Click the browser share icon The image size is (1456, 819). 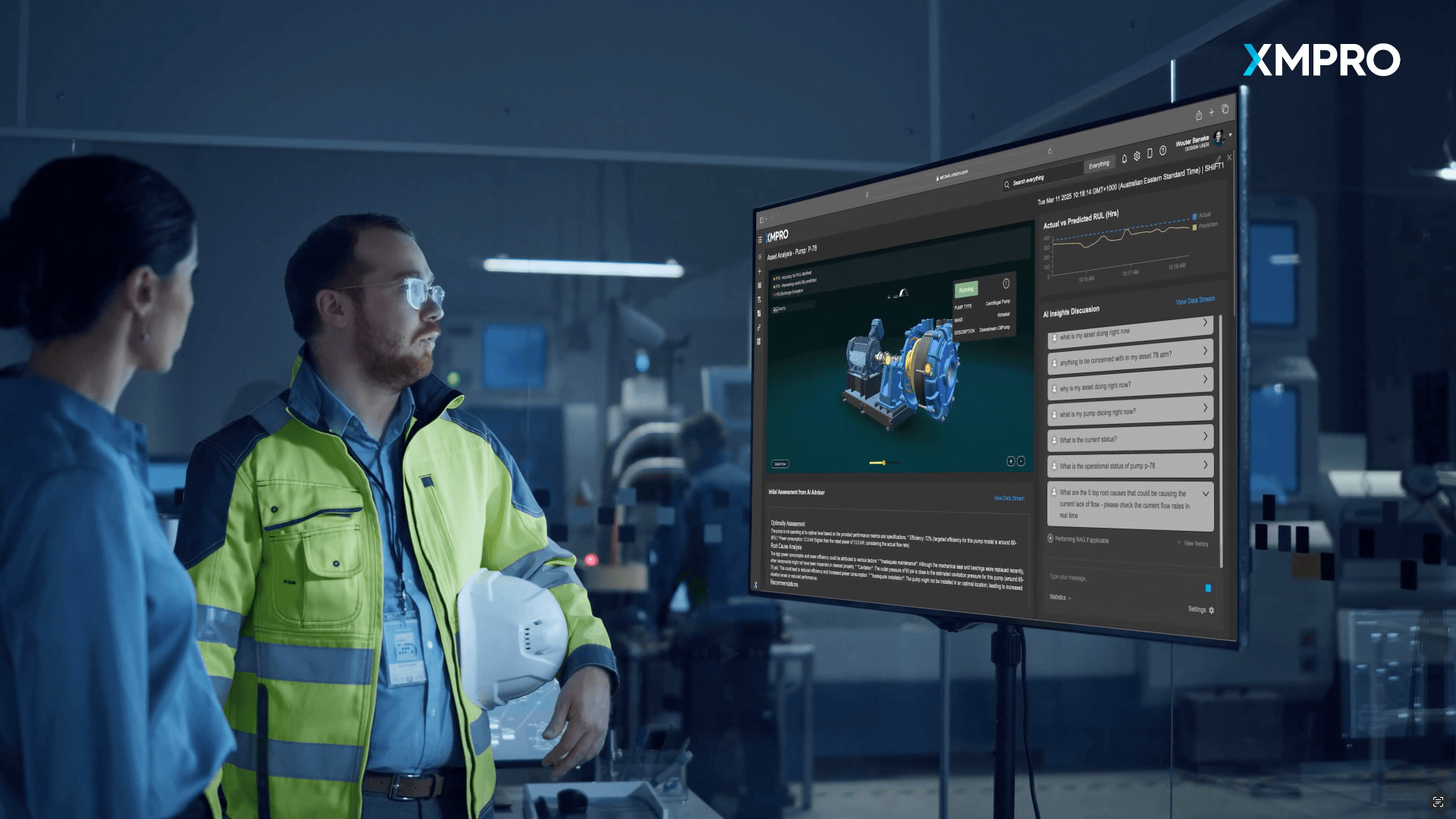tap(1199, 115)
